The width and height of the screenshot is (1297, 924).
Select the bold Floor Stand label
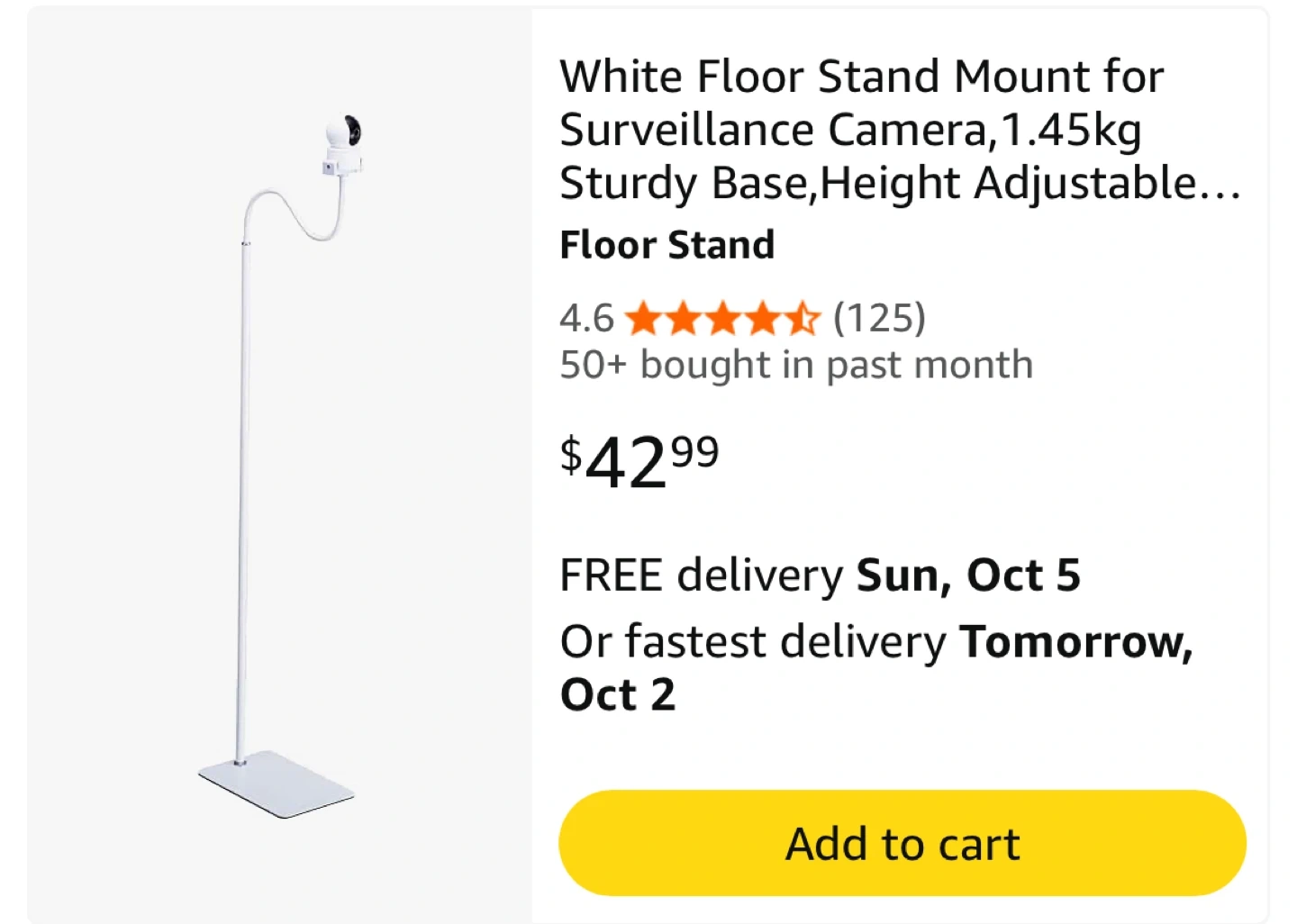point(667,245)
